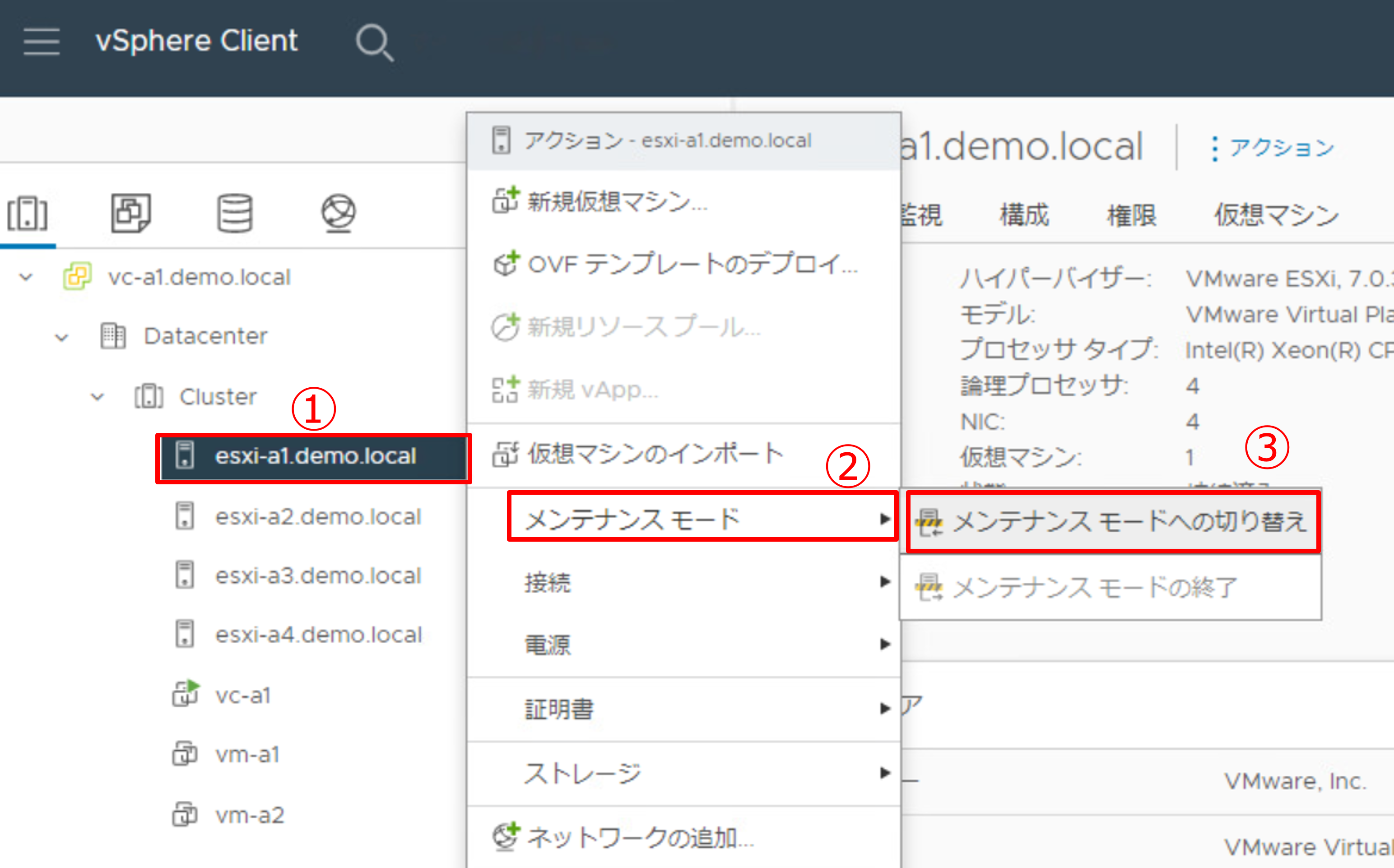Click the vm-a1 virtual machine icon
Screen dimensions: 1394x868
coord(185,753)
